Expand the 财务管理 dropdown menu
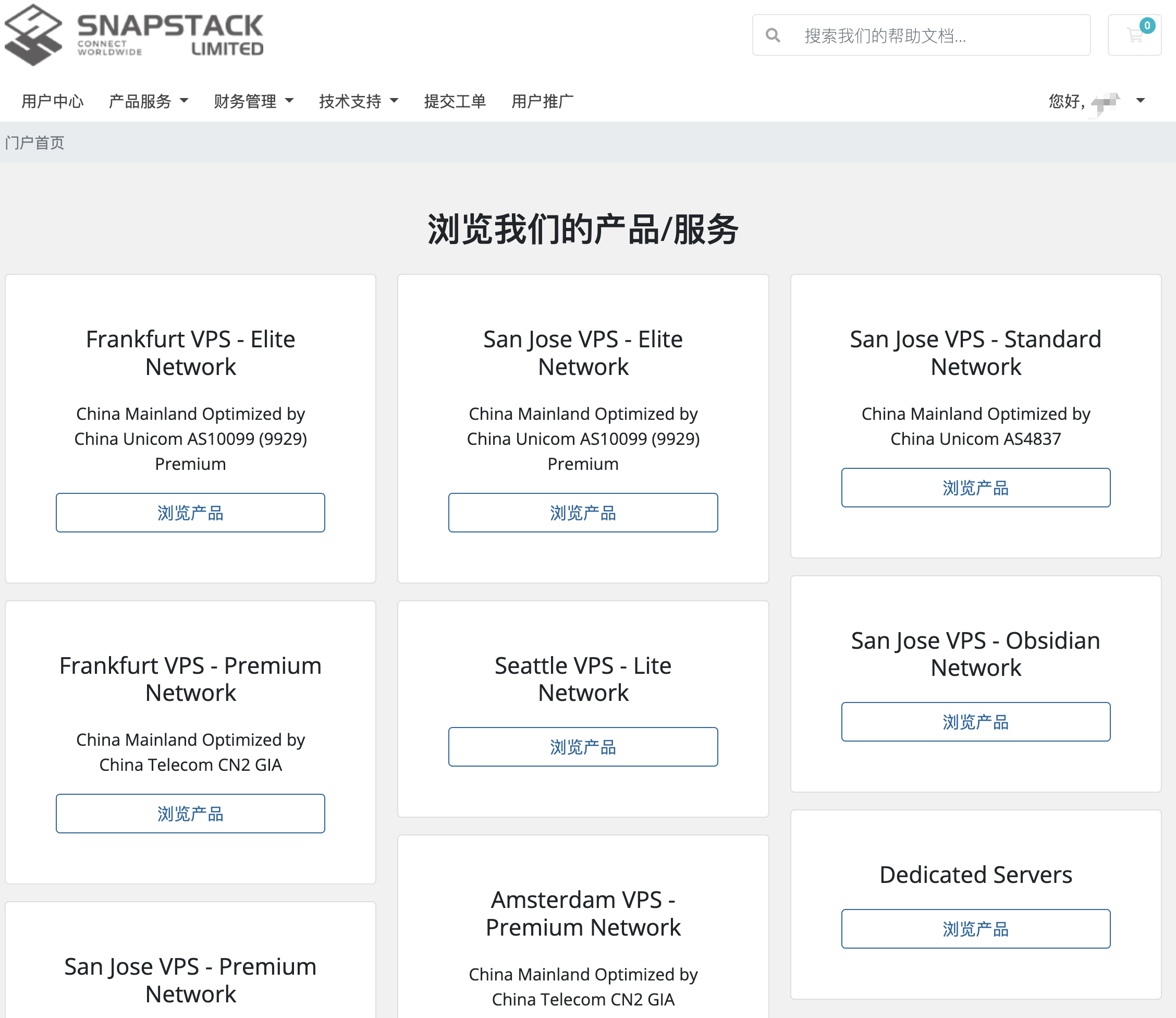 pos(253,101)
